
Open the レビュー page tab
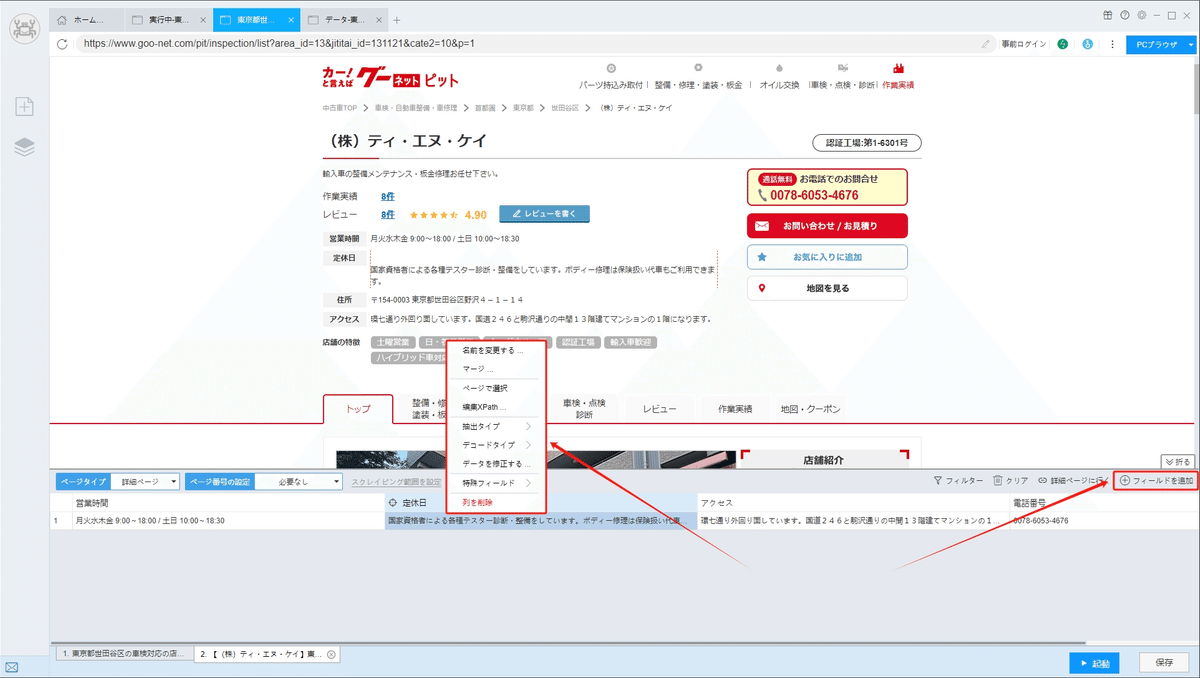(x=659, y=409)
